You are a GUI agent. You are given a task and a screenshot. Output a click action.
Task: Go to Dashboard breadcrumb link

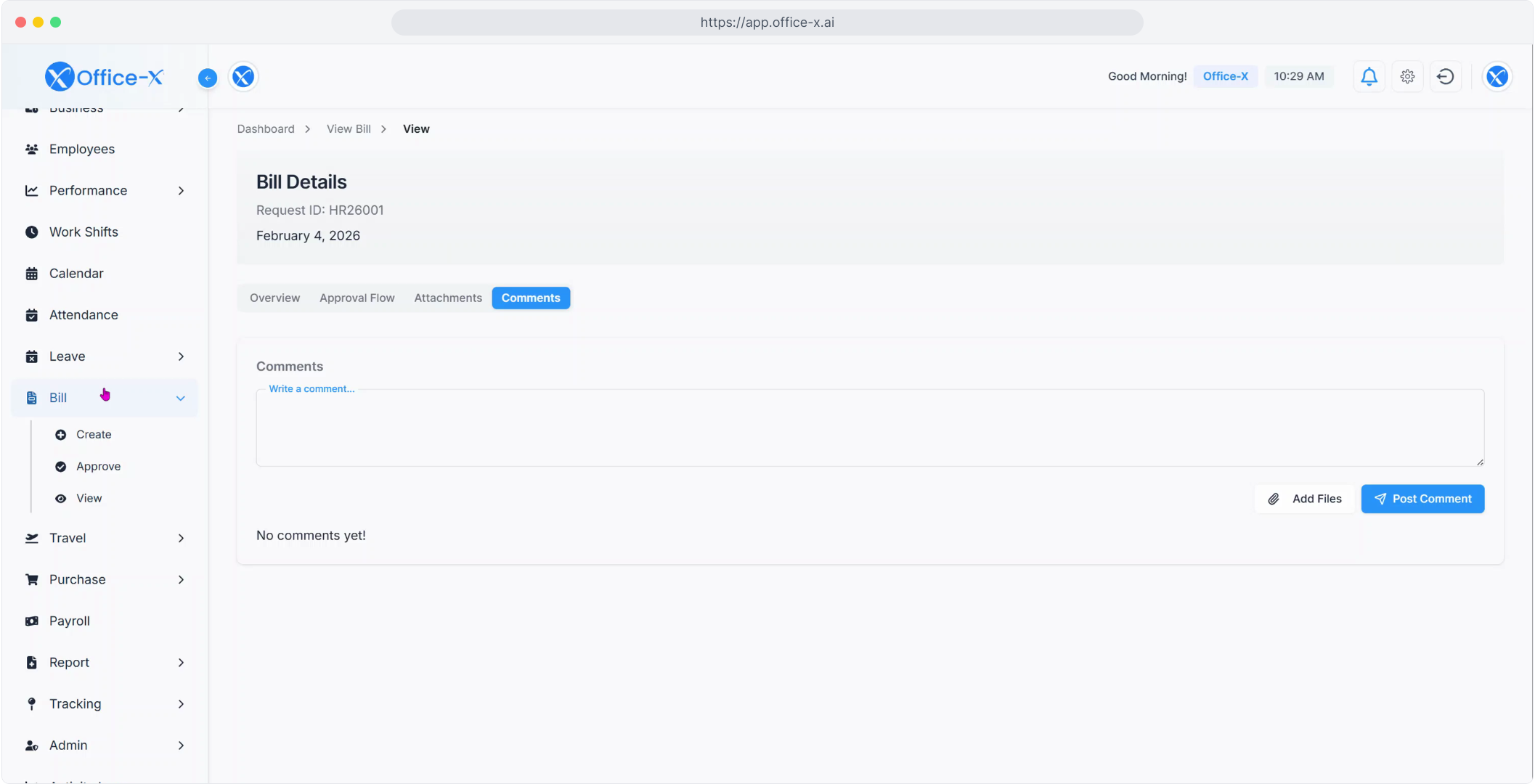266,128
